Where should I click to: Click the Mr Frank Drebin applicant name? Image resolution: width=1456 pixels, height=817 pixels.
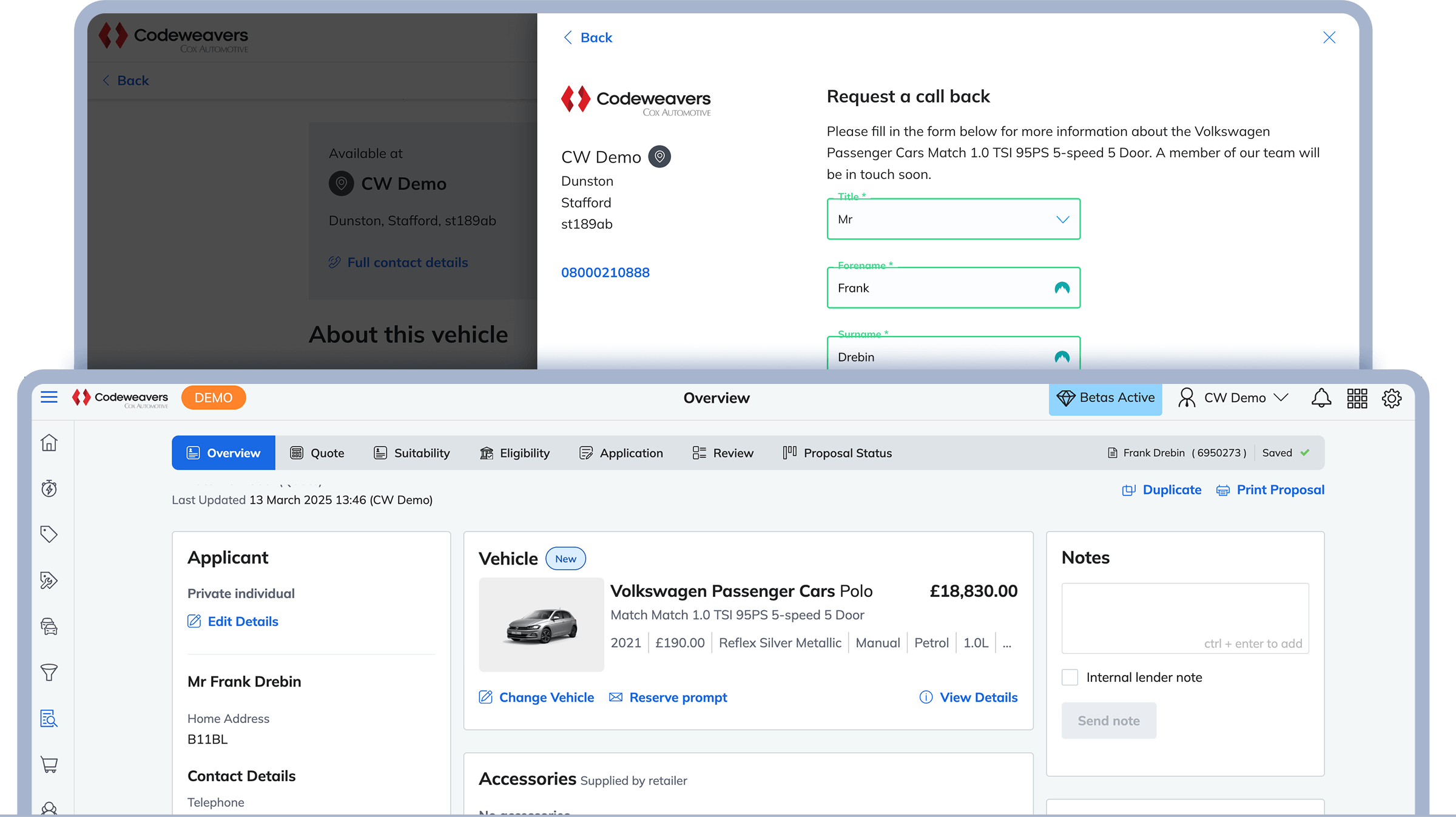click(244, 681)
